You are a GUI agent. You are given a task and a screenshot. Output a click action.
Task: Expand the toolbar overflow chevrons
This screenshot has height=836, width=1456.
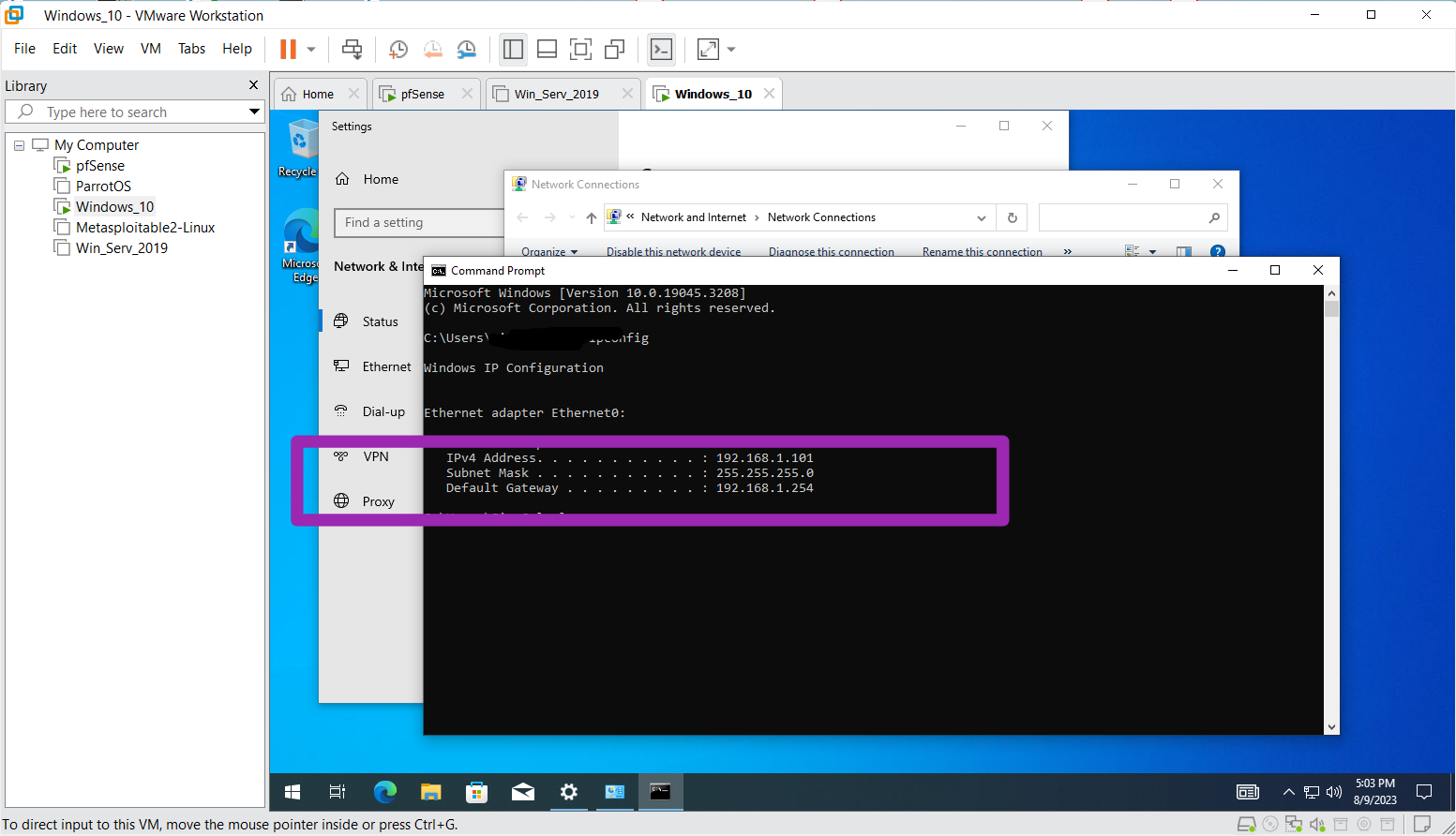[1067, 251]
